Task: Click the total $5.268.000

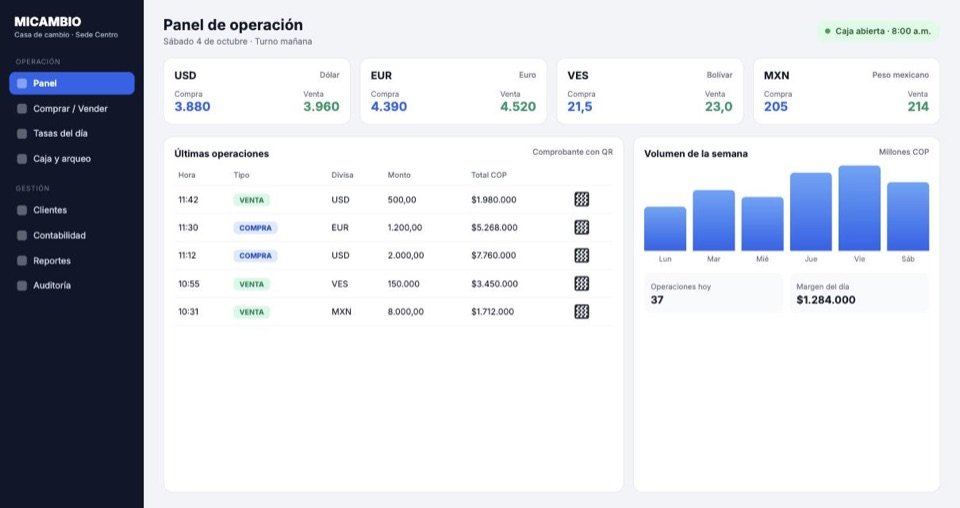Action: click(494, 228)
